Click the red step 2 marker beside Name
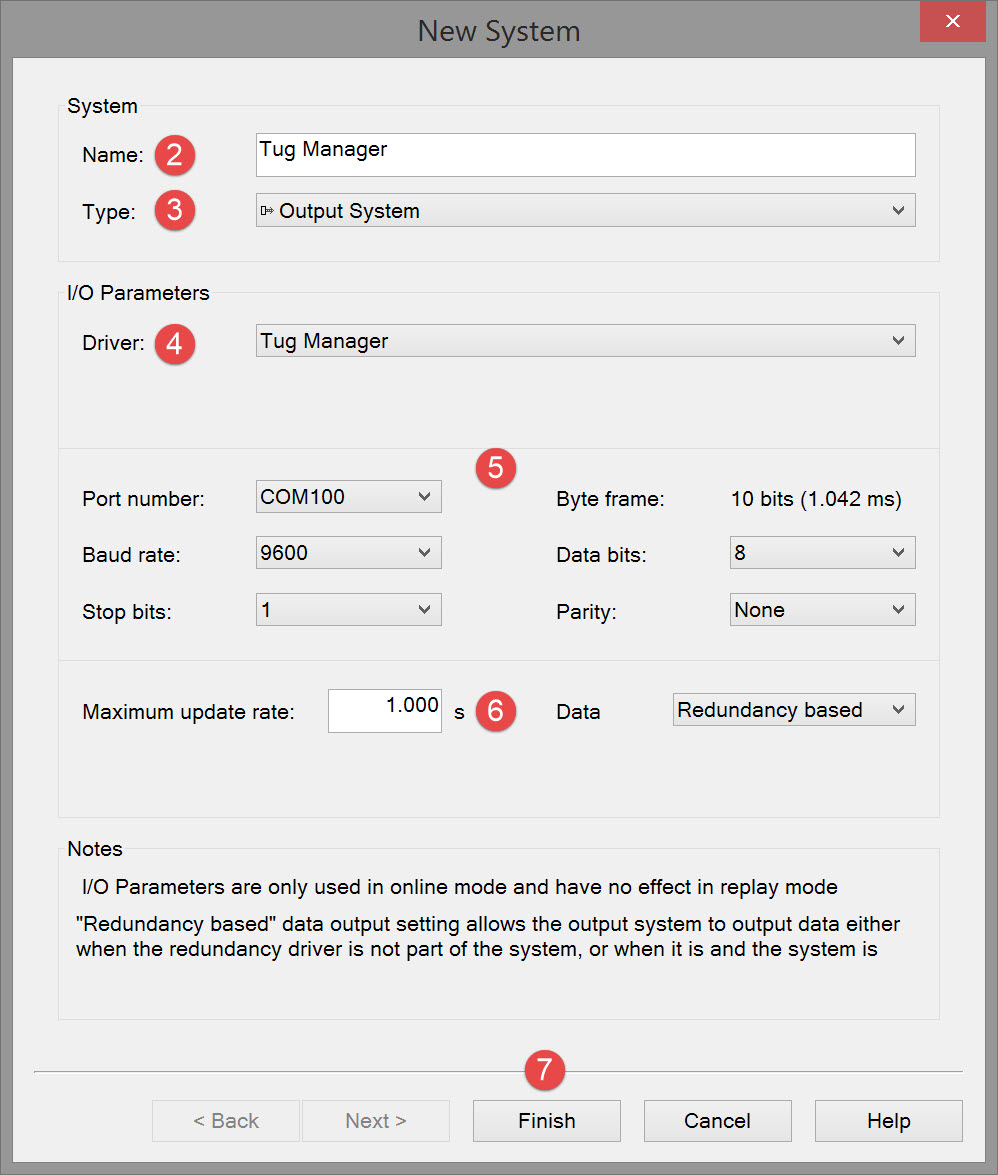 pyautogui.click(x=174, y=155)
